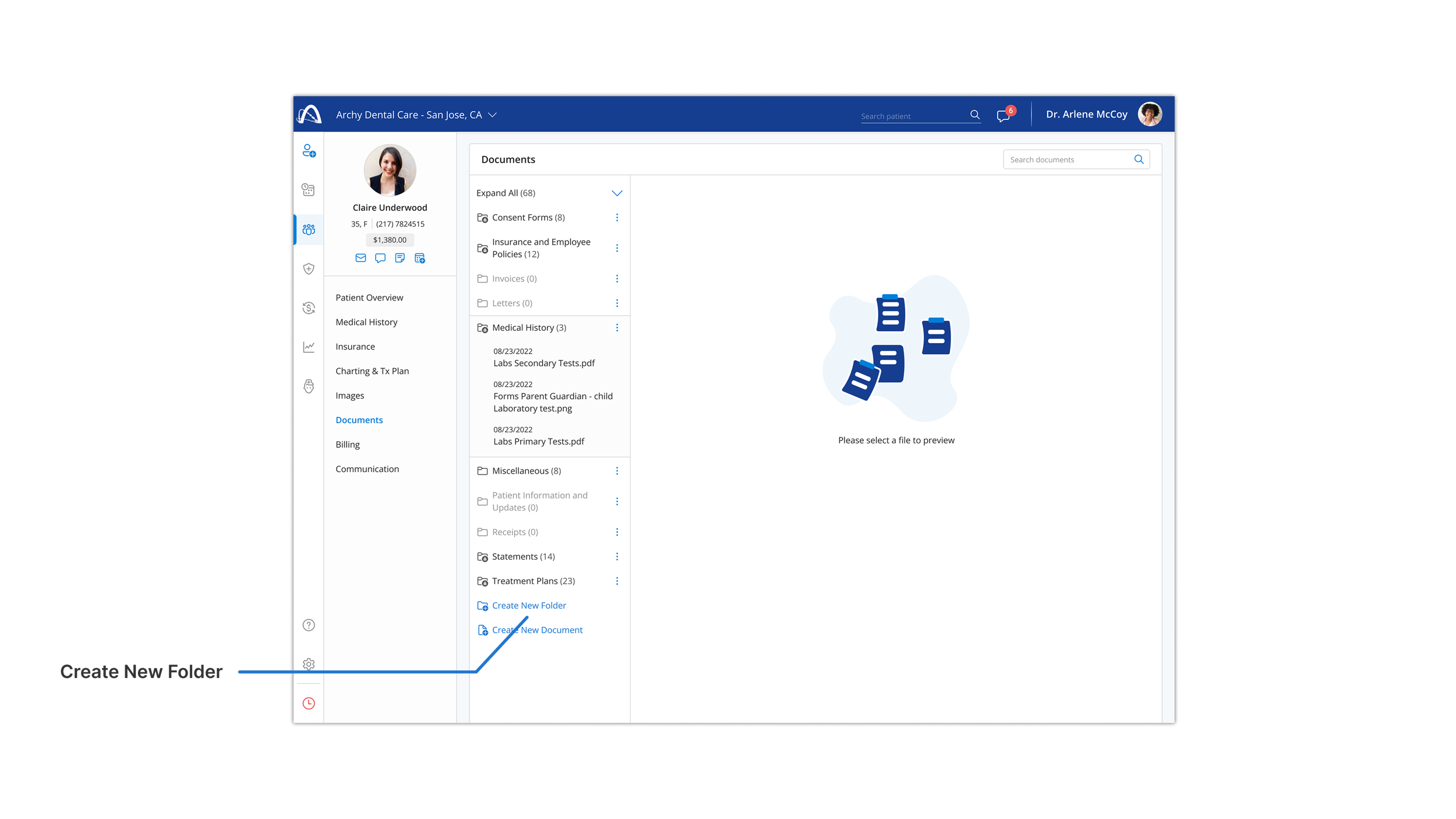Open the settings gear in the left sidebar
1456x819 pixels.
pos(309,664)
